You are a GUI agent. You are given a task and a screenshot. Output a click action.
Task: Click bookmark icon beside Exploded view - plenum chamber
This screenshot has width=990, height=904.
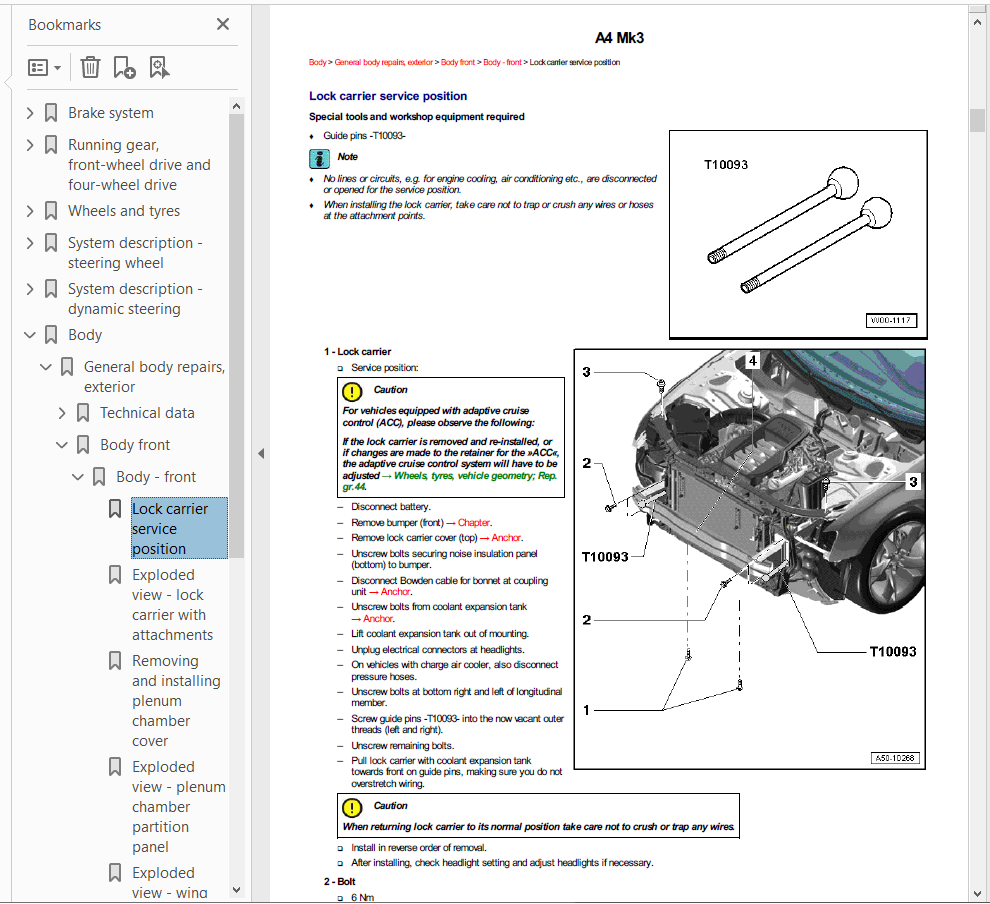pos(115,767)
